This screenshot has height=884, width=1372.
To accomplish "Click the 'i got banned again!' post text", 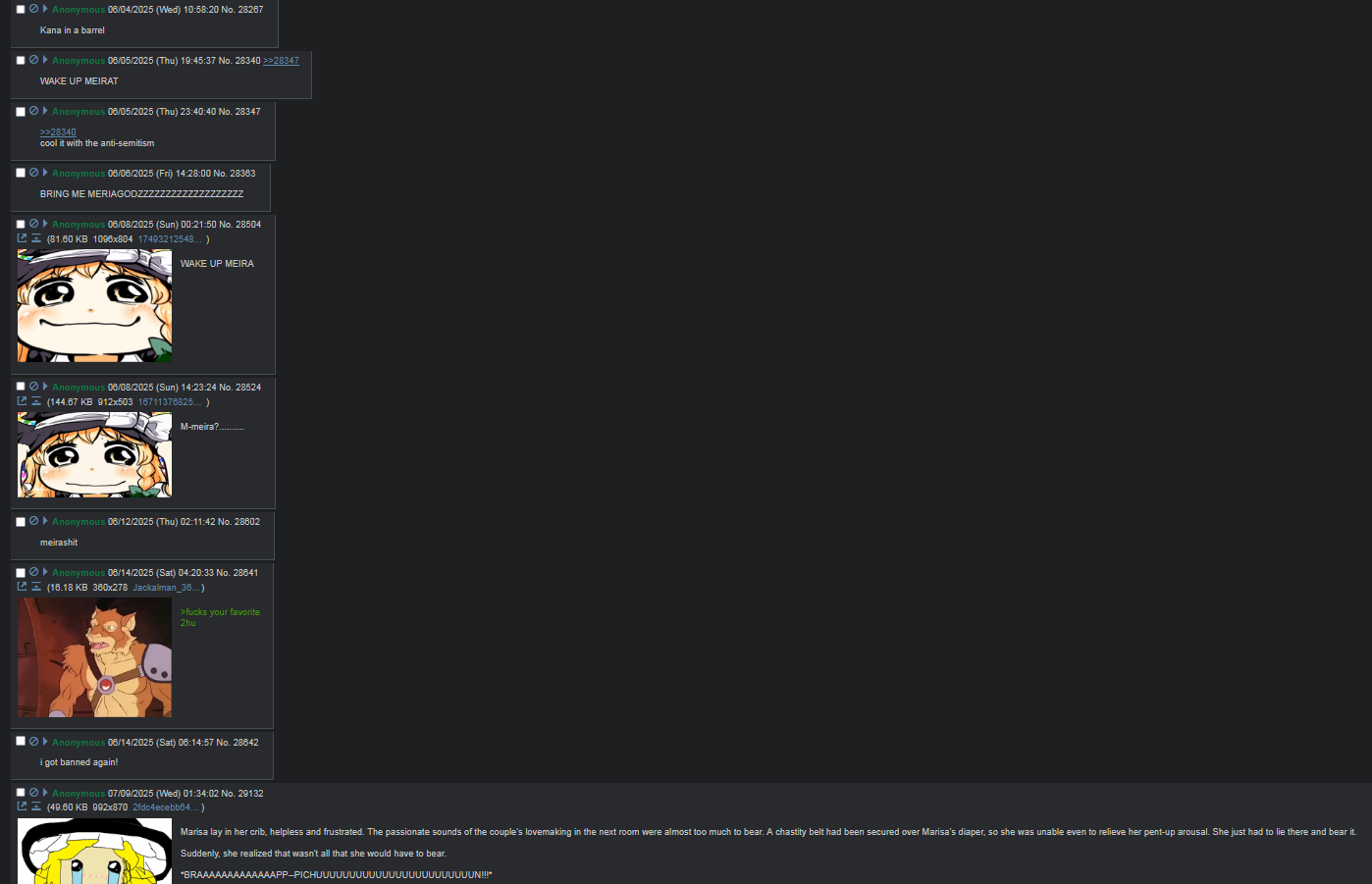I will click(x=79, y=762).
